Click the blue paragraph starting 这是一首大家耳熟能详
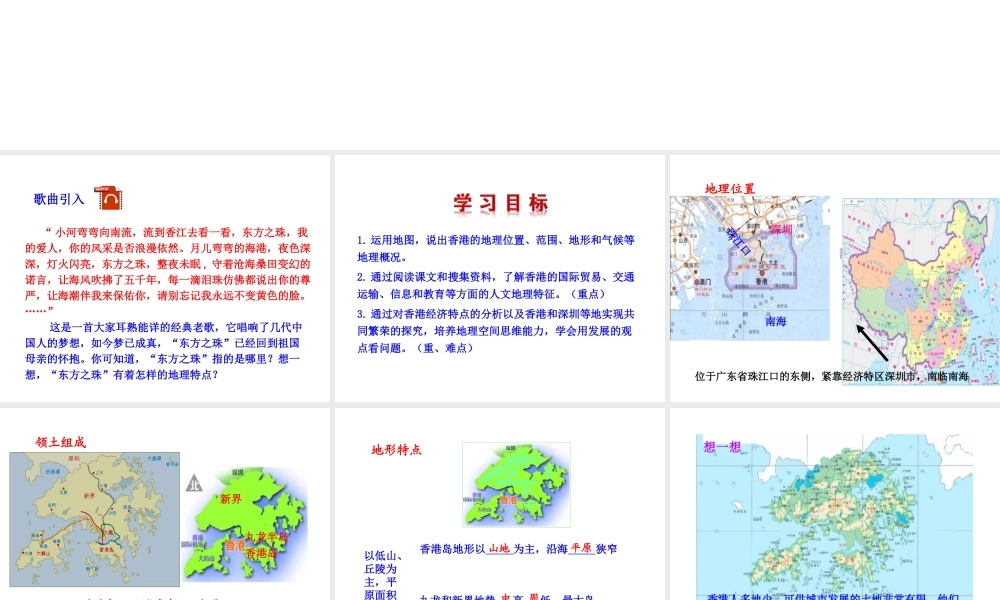This screenshot has width=1000, height=600. pyautogui.click(x=164, y=351)
